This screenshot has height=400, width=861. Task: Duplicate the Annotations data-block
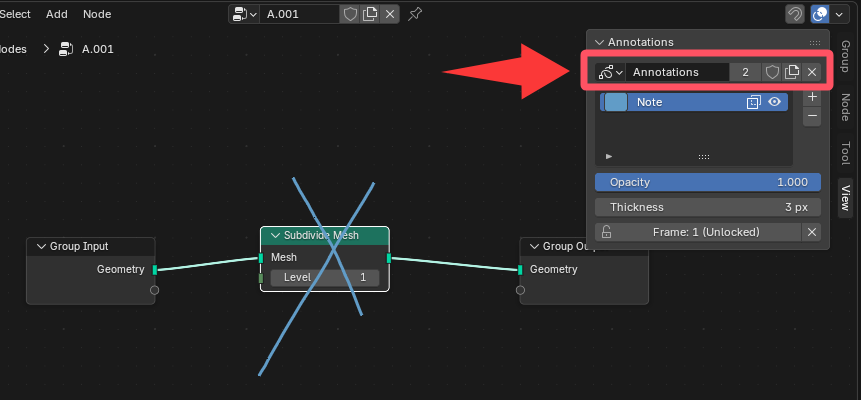[792, 72]
